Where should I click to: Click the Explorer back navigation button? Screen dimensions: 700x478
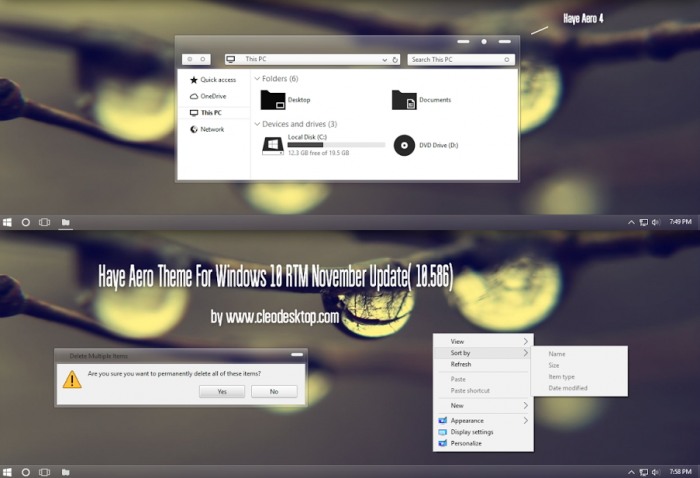coord(190,59)
